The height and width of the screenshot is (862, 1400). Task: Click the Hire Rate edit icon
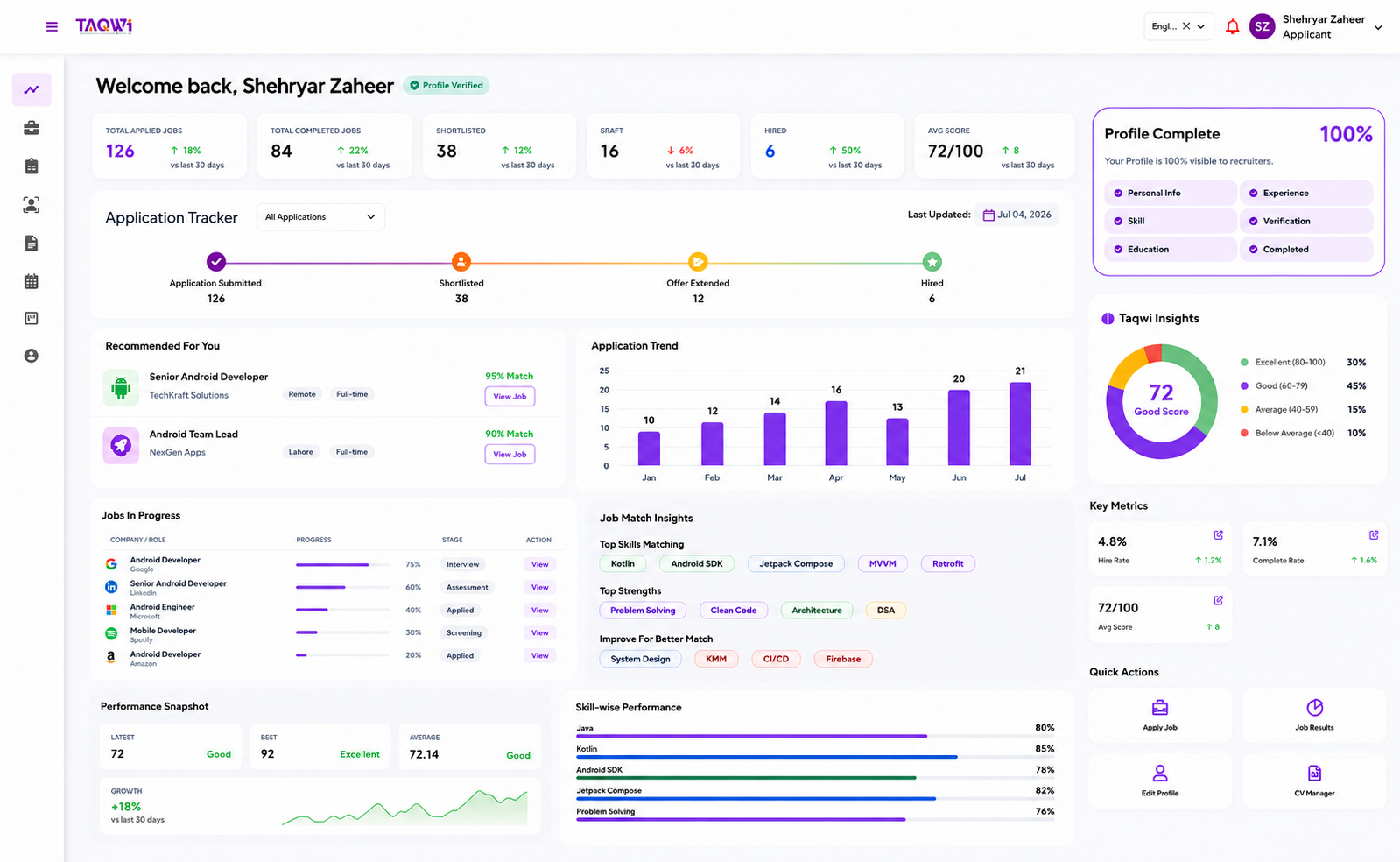(x=1218, y=534)
